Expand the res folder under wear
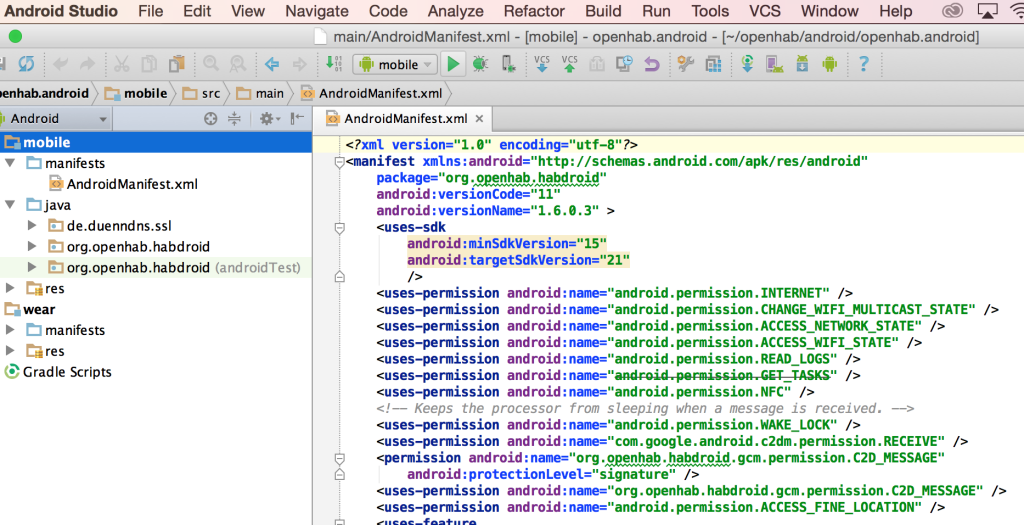The height and width of the screenshot is (525, 1024). tap(10, 351)
